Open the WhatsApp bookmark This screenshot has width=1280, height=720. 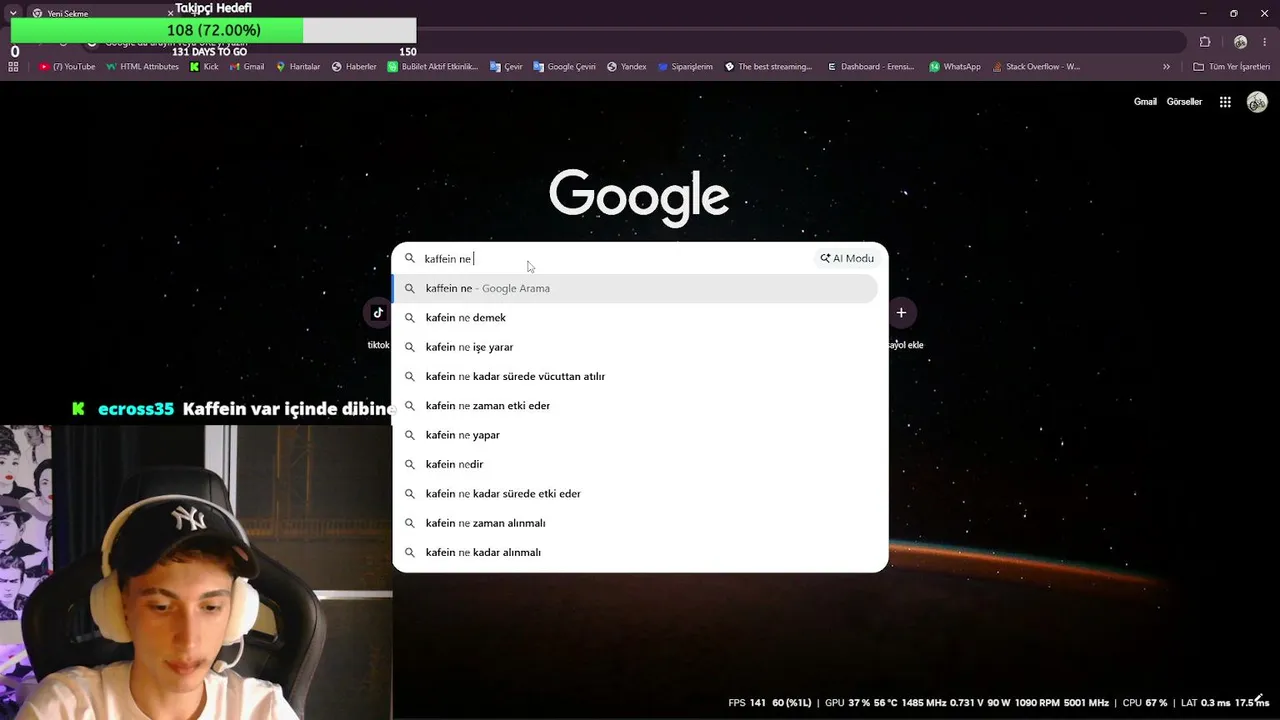click(x=955, y=67)
